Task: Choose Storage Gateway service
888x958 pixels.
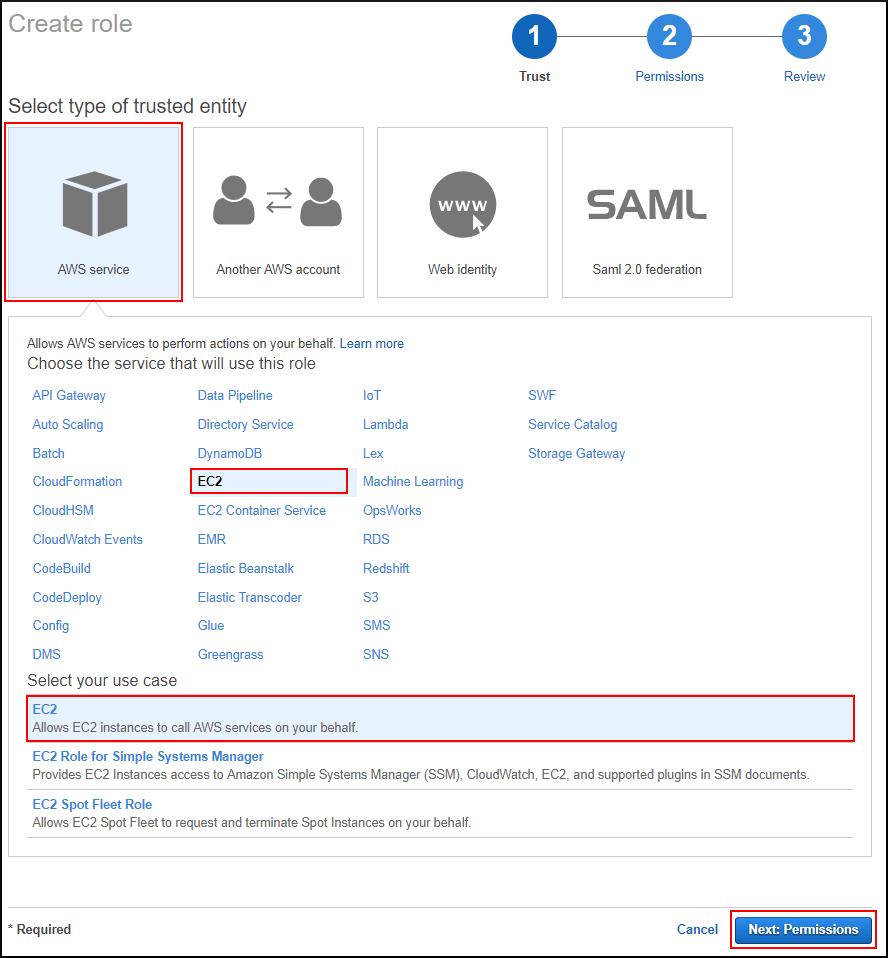Action: pos(576,453)
